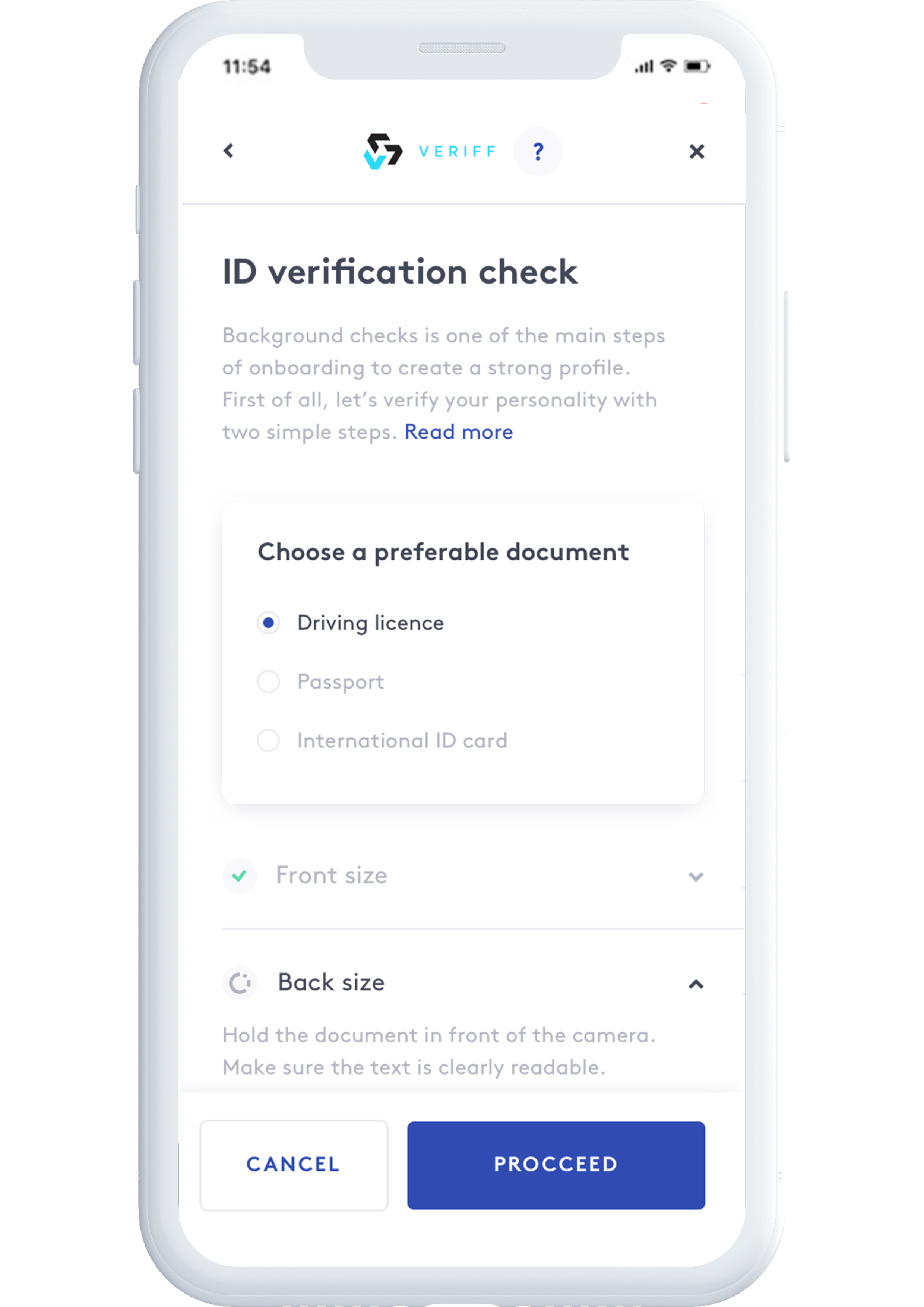924x1307 pixels.
Task: Select the Passport radio button
Action: (x=268, y=681)
